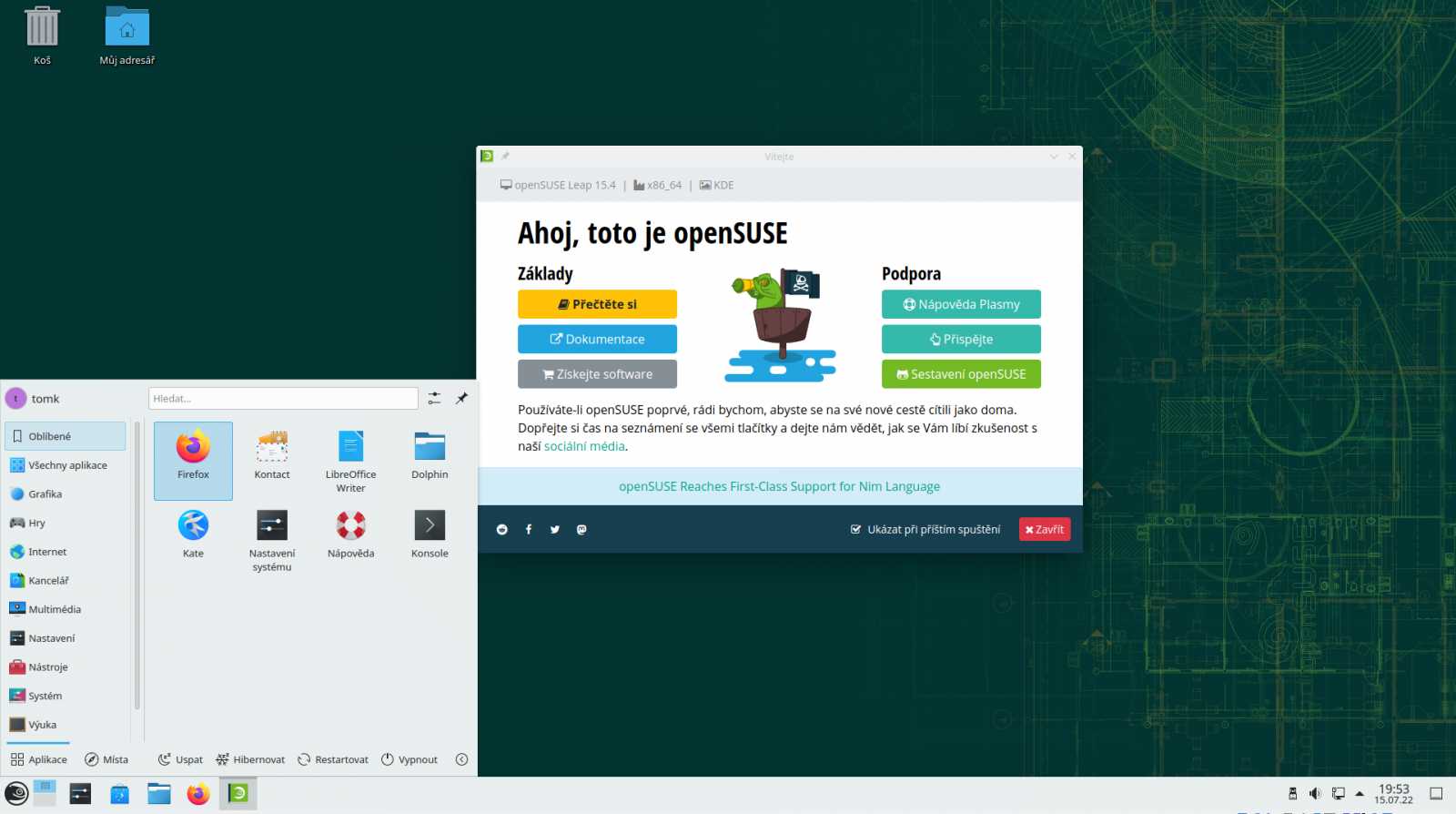The image size is (1456, 814).
Task: Open the volume control in system tray
Action: (1315, 794)
